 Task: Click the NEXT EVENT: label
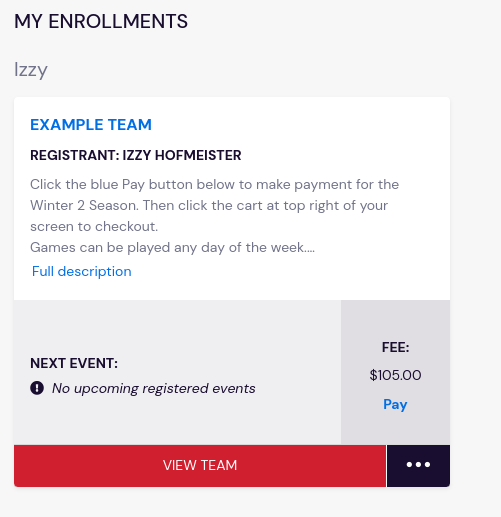tap(74, 363)
